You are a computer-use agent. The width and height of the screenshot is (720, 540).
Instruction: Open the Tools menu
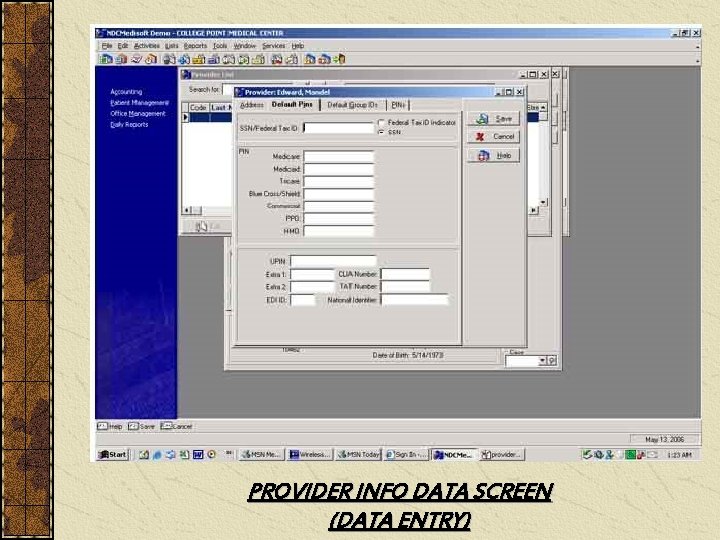coord(220,46)
